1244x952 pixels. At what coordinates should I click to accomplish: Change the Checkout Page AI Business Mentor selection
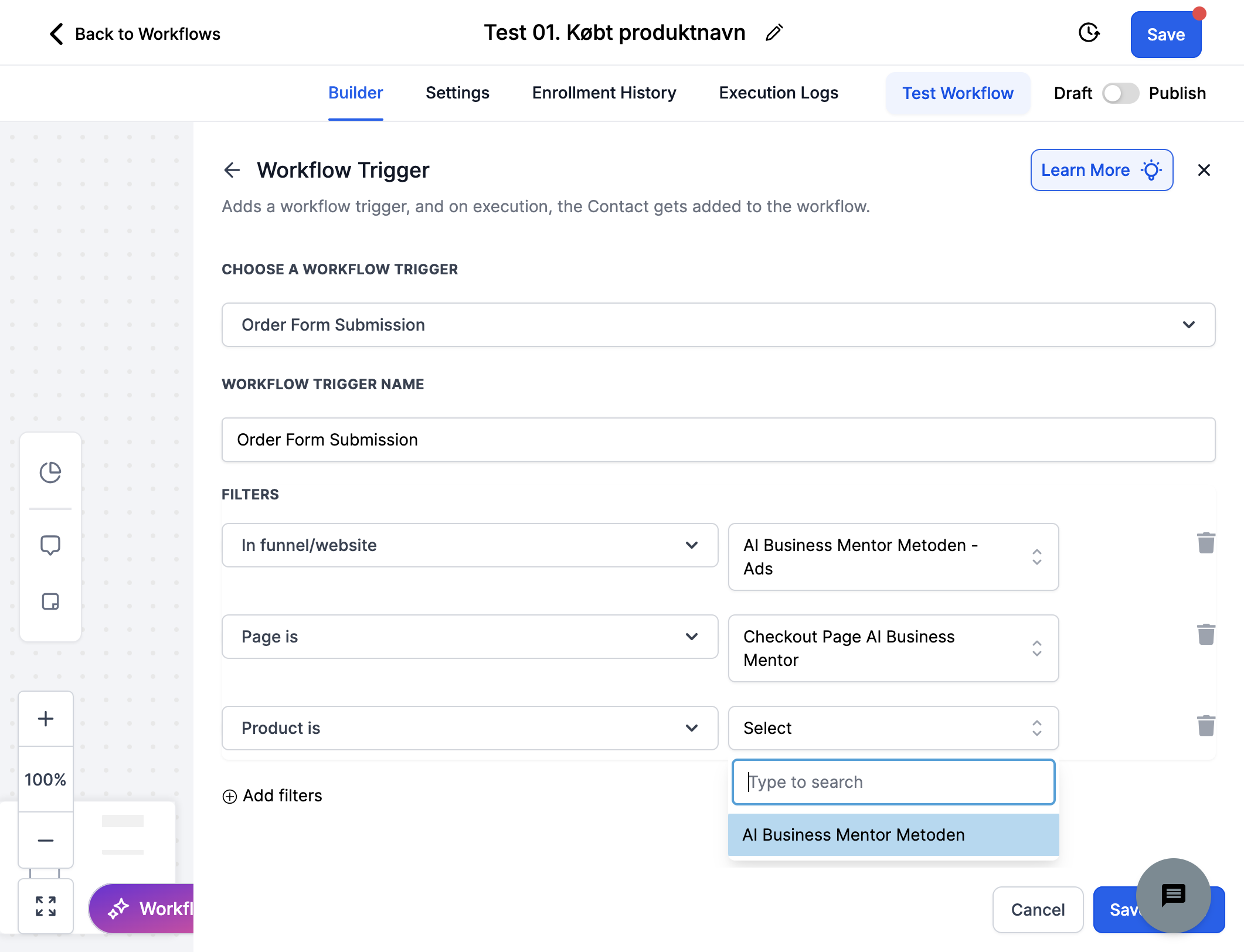point(893,648)
